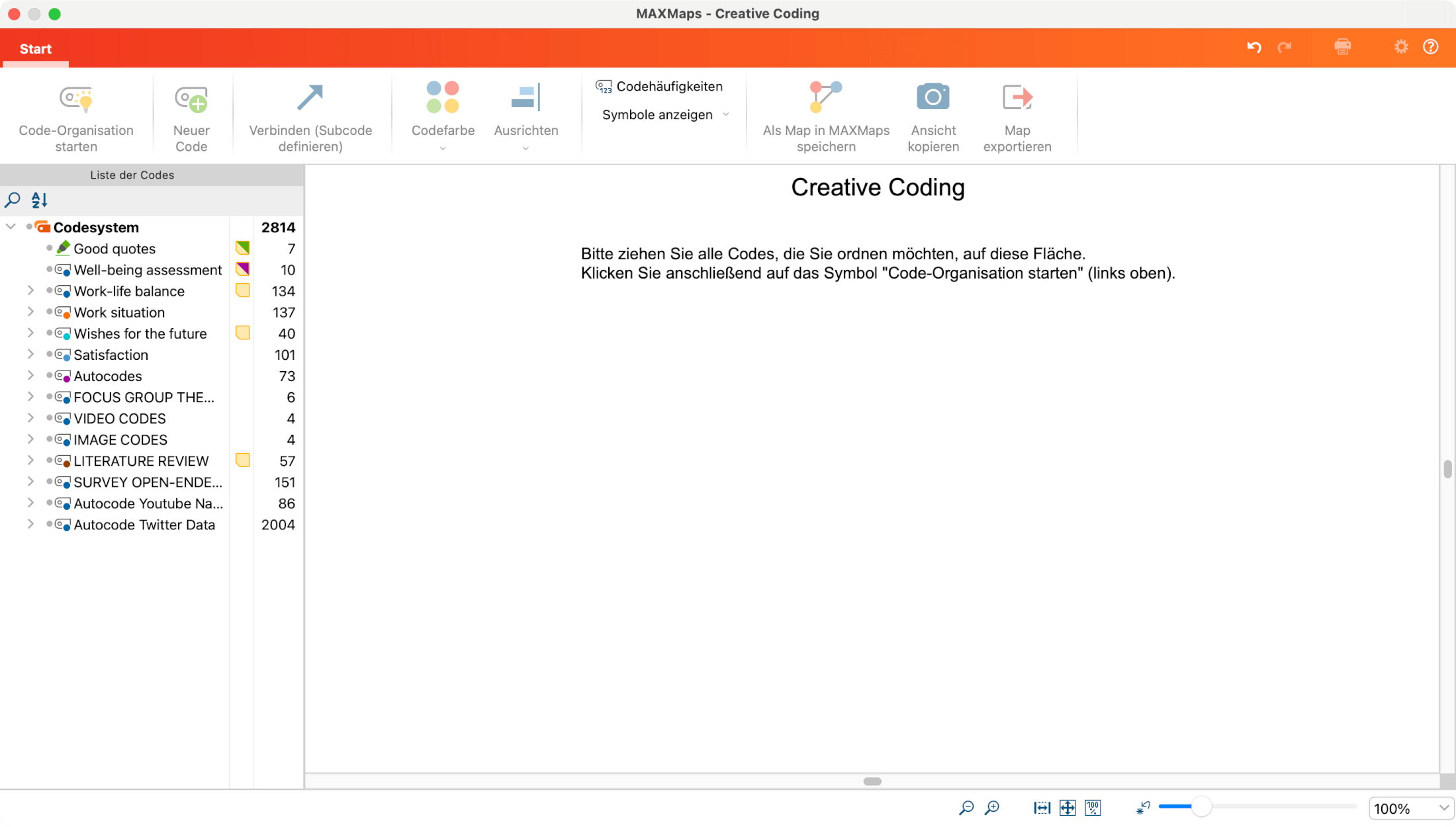The image size is (1456, 827).
Task: Click sort codes alphabetically icon
Action: [x=40, y=200]
